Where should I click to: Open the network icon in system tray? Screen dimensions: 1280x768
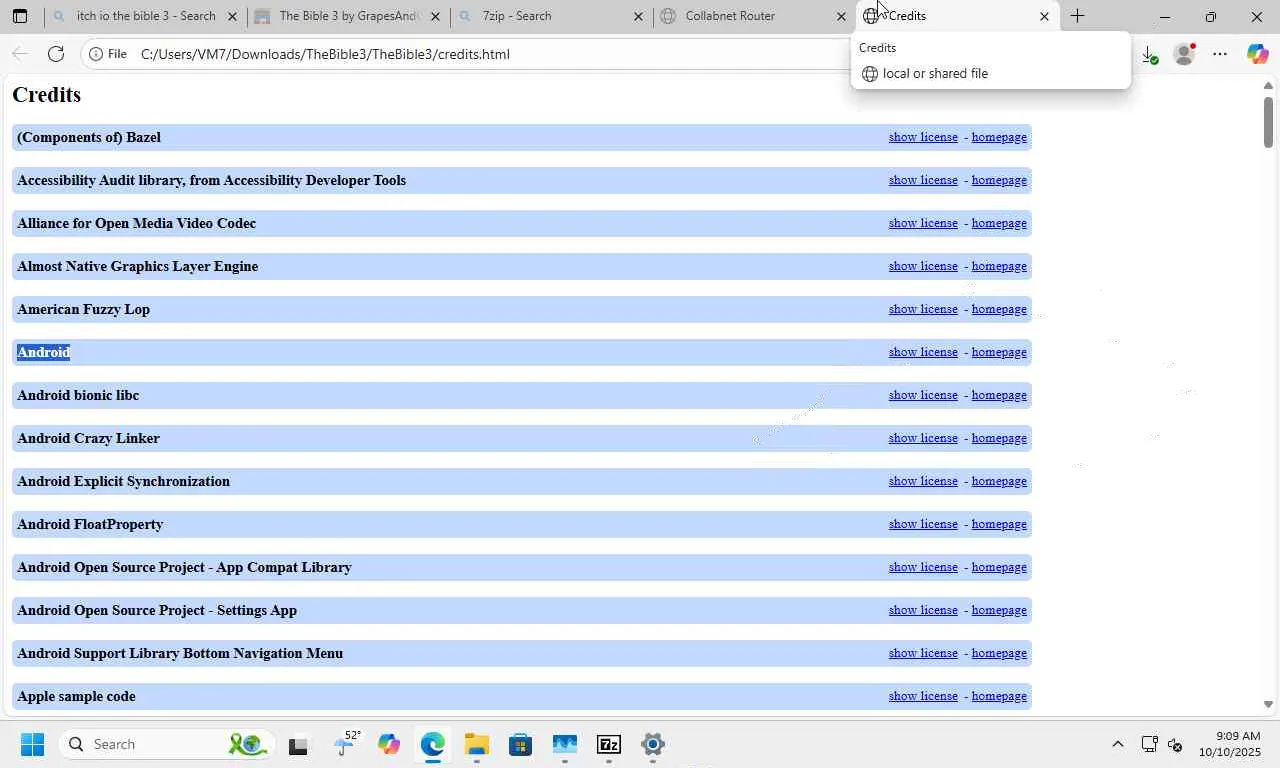[1150, 744]
